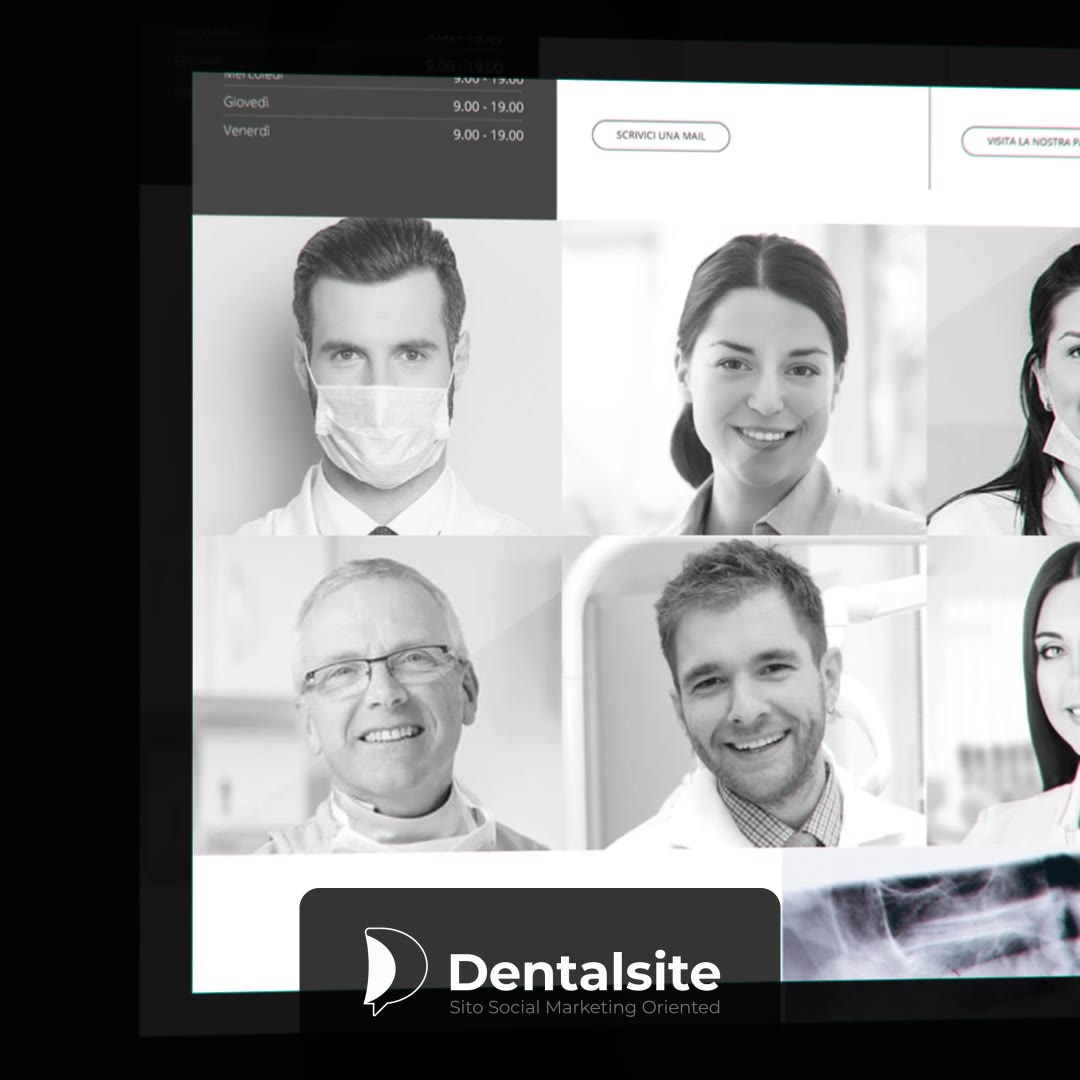Click photo of bearded man in checkered shirt
Screen dimensions: 1080x1080
click(x=745, y=695)
